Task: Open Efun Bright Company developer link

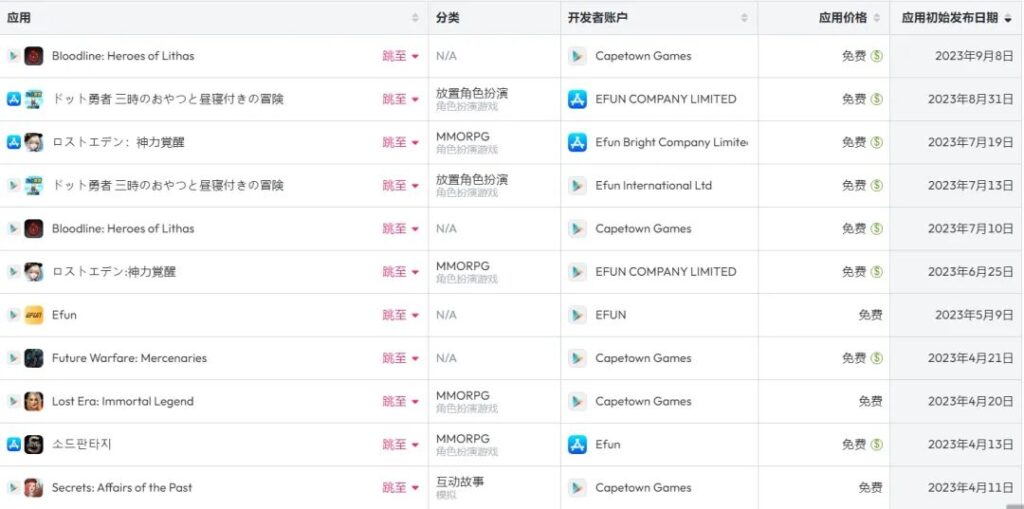Action: [x=671, y=142]
